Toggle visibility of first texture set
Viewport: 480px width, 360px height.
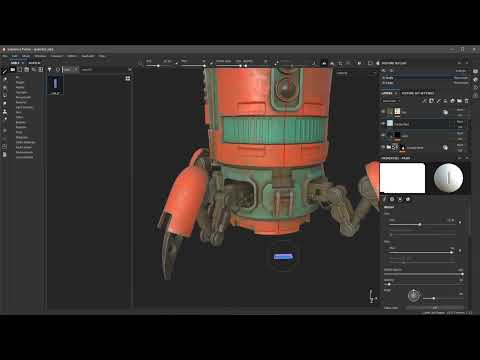(x=383, y=78)
